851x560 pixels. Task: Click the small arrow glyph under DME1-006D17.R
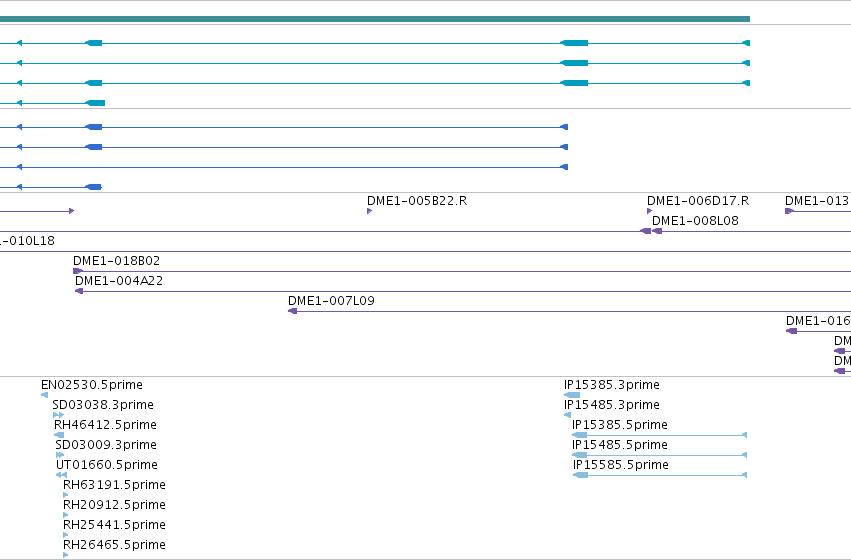pyautogui.click(x=650, y=211)
